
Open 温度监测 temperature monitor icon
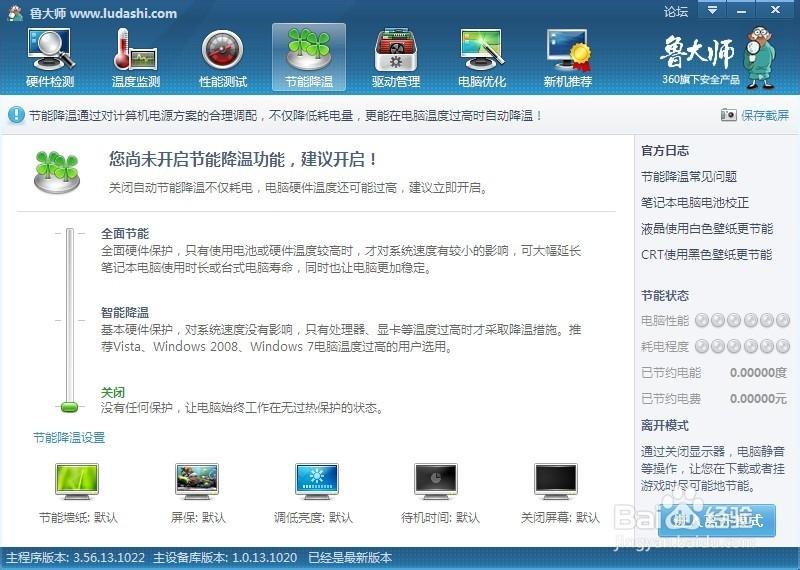click(x=135, y=49)
